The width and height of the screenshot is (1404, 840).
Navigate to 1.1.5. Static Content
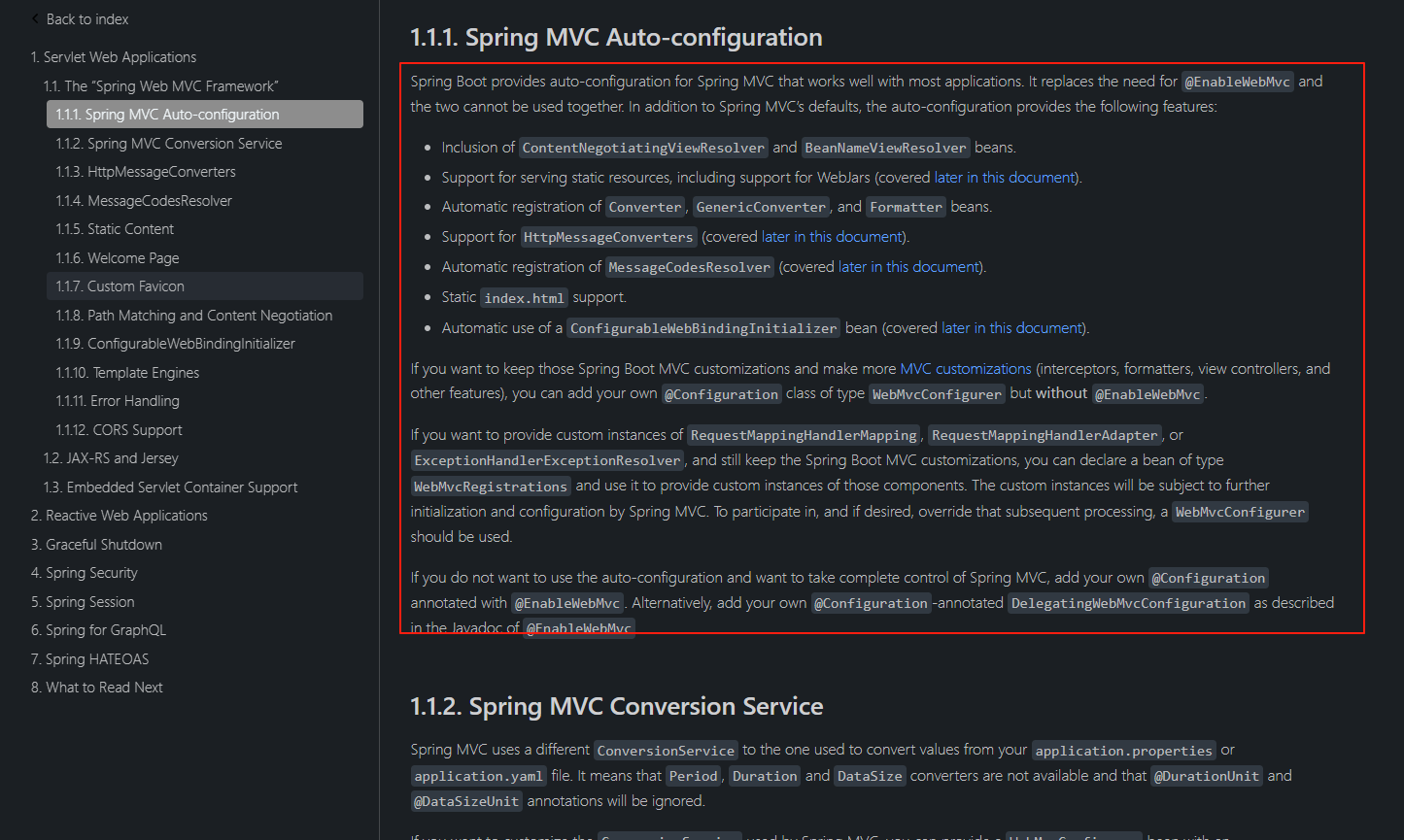click(x=115, y=229)
